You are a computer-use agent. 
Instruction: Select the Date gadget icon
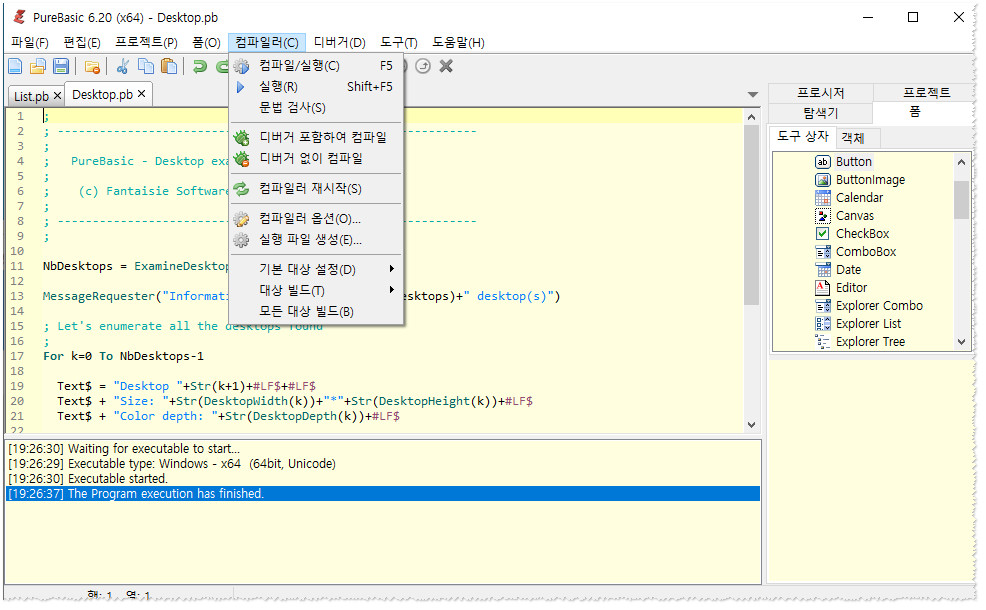823,270
